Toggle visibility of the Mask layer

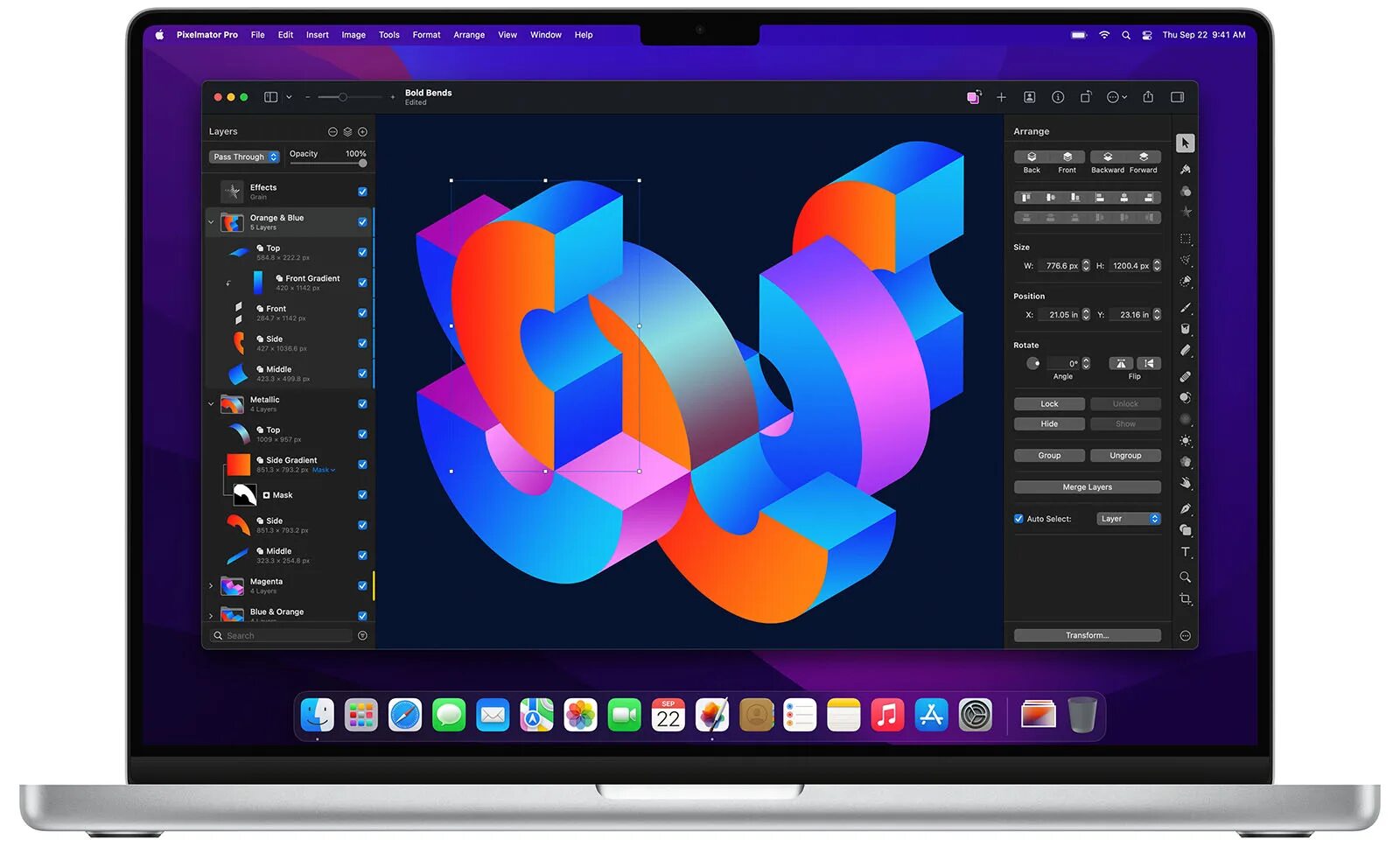(x=362, y=495)
